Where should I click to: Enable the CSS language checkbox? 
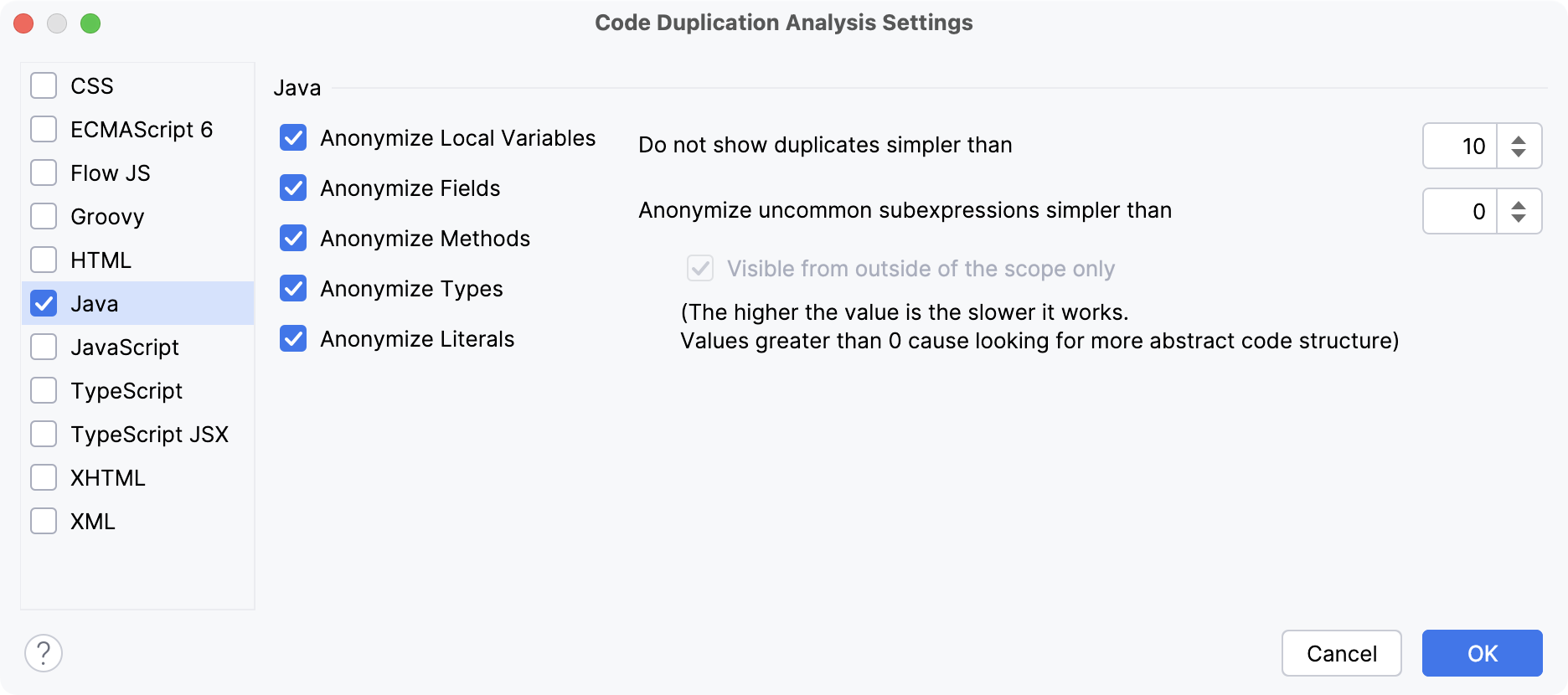(x=43, y=85)
